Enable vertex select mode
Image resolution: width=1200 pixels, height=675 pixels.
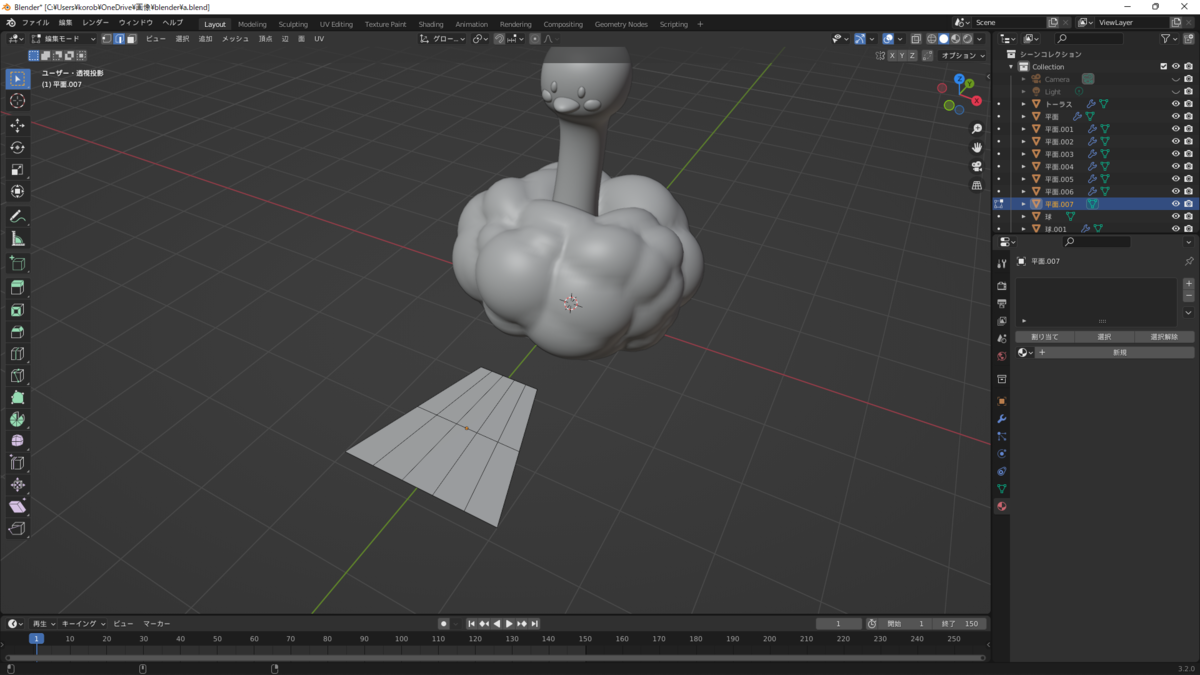107,39
